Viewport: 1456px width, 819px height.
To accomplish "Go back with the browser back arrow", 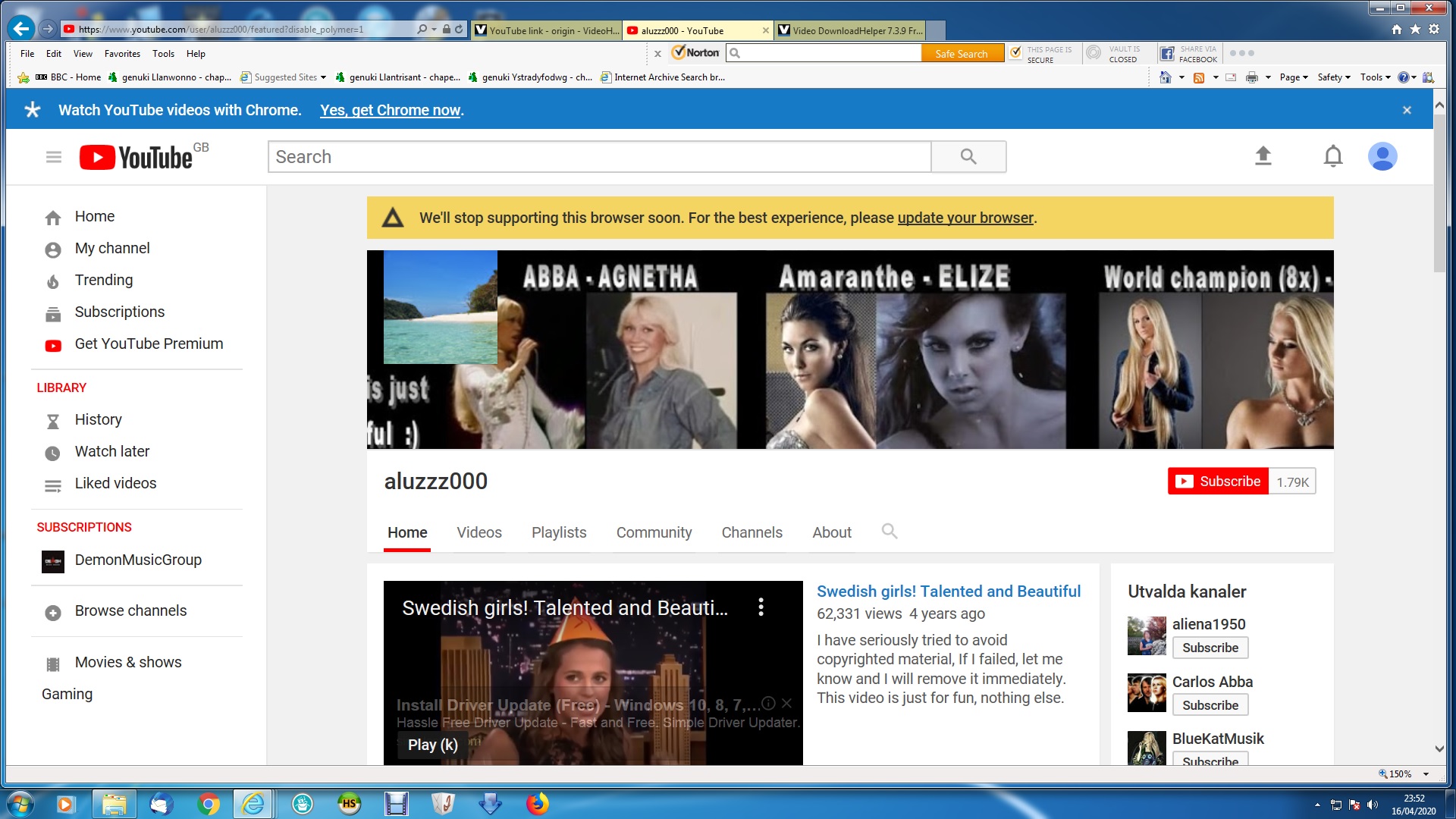I will pos(20,29).
